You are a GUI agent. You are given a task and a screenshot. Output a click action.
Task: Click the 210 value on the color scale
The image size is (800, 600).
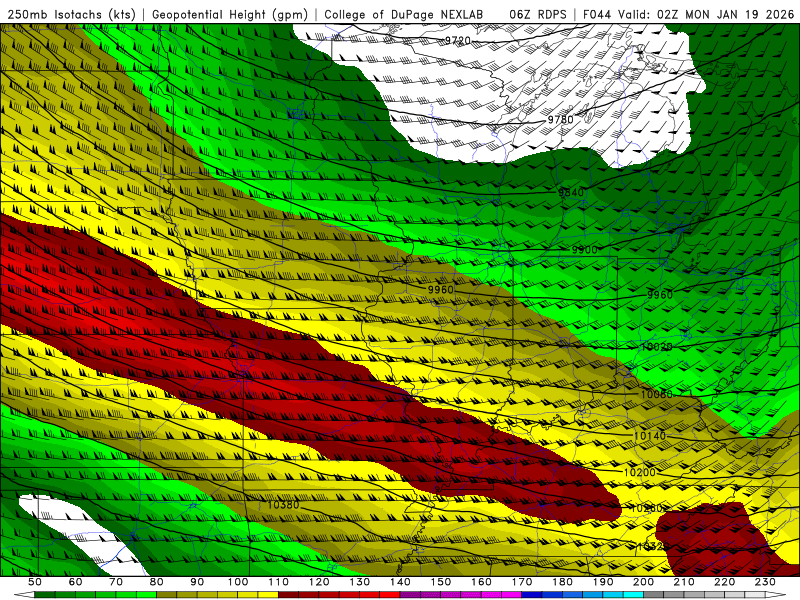pos(684,582)
